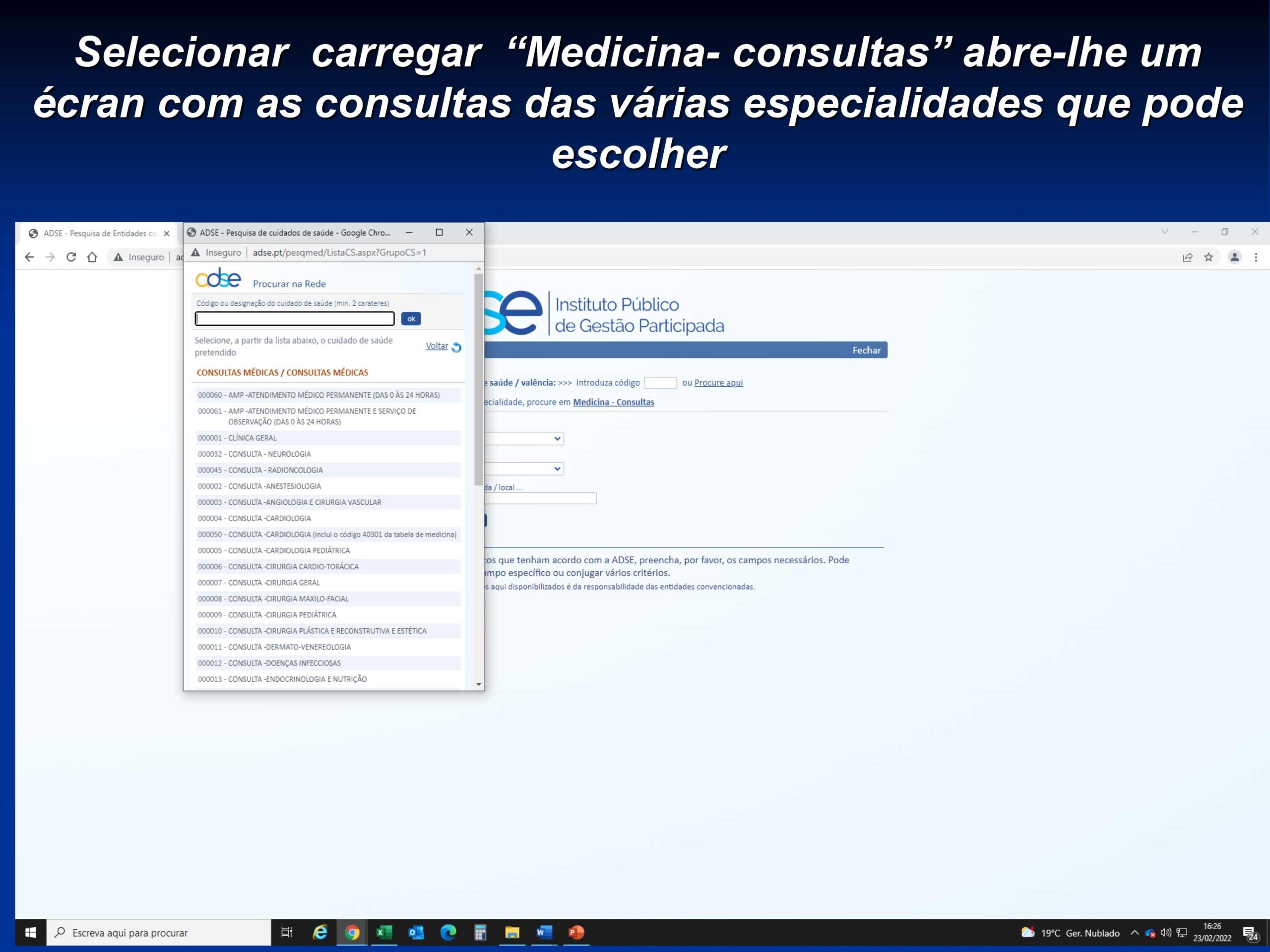Select 000002 - Consulta Anestesiologia
1270x952 pixels.
[x=328, y=486]
